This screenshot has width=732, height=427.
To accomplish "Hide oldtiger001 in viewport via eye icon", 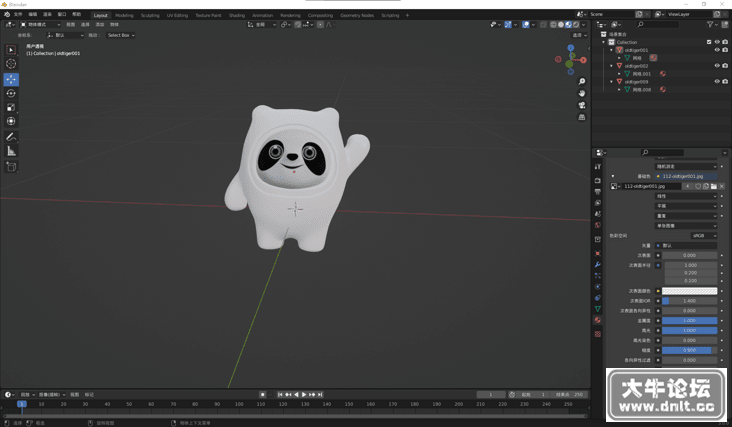I will click(717, 50).
